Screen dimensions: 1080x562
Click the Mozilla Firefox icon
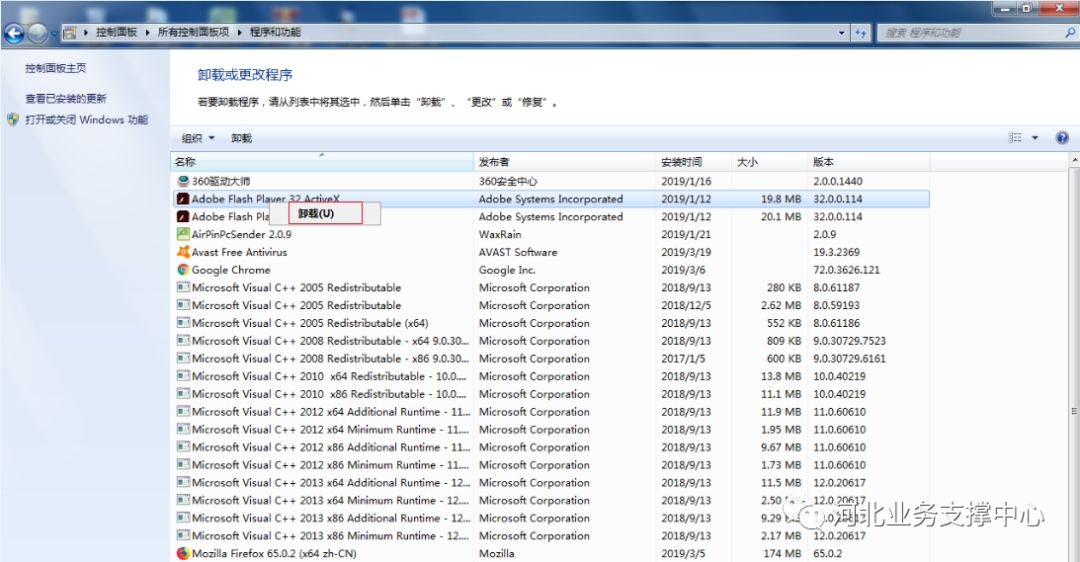click(183, 554)
